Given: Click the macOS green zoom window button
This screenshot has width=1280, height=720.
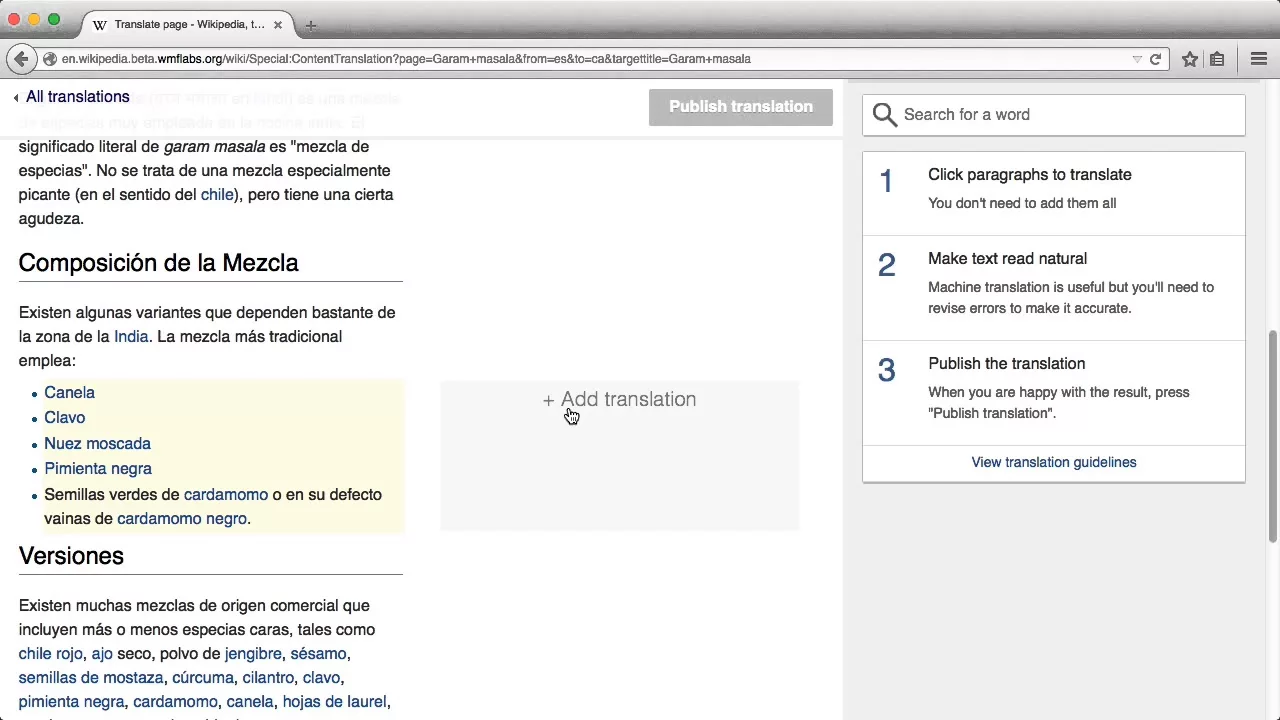Looking at the screenshot, I should pyautogui.click(x=54, y=19).
